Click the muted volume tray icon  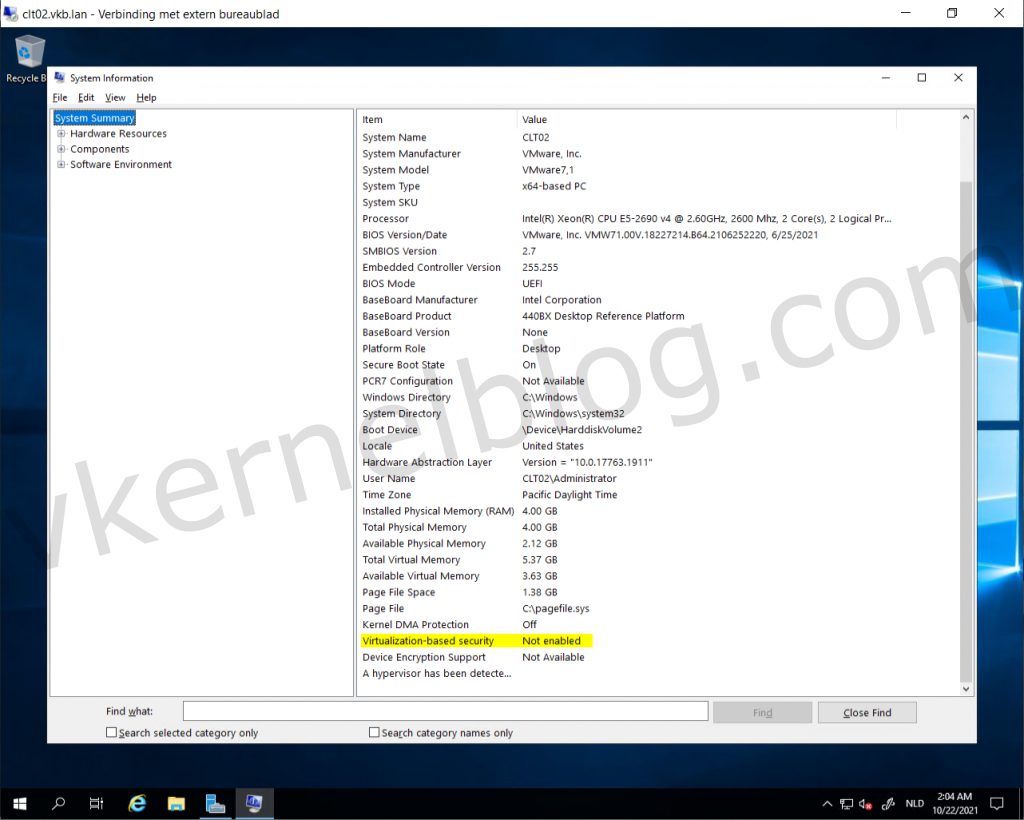point(867,804)
